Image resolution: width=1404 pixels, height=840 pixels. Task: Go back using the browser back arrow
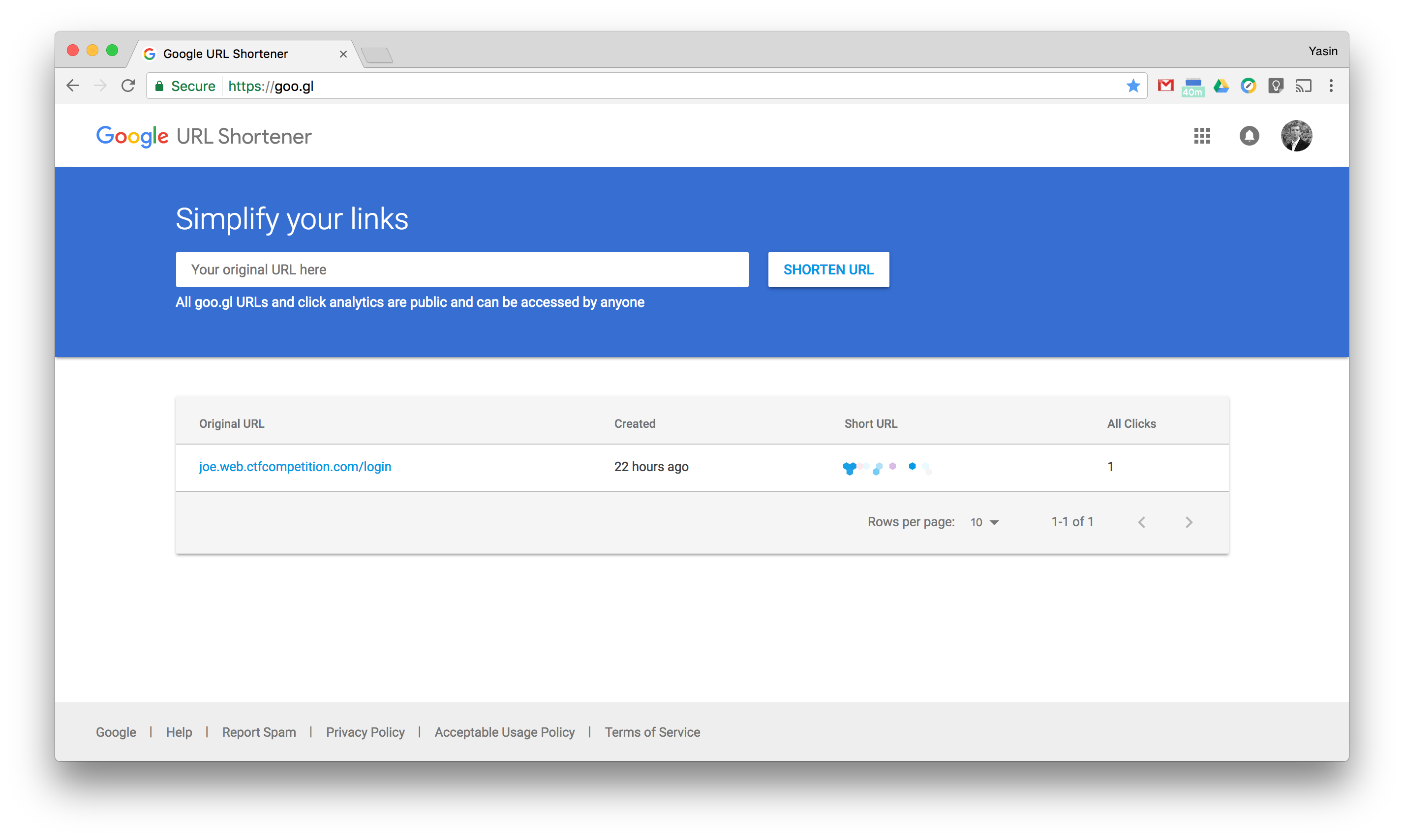coord(73,86)
